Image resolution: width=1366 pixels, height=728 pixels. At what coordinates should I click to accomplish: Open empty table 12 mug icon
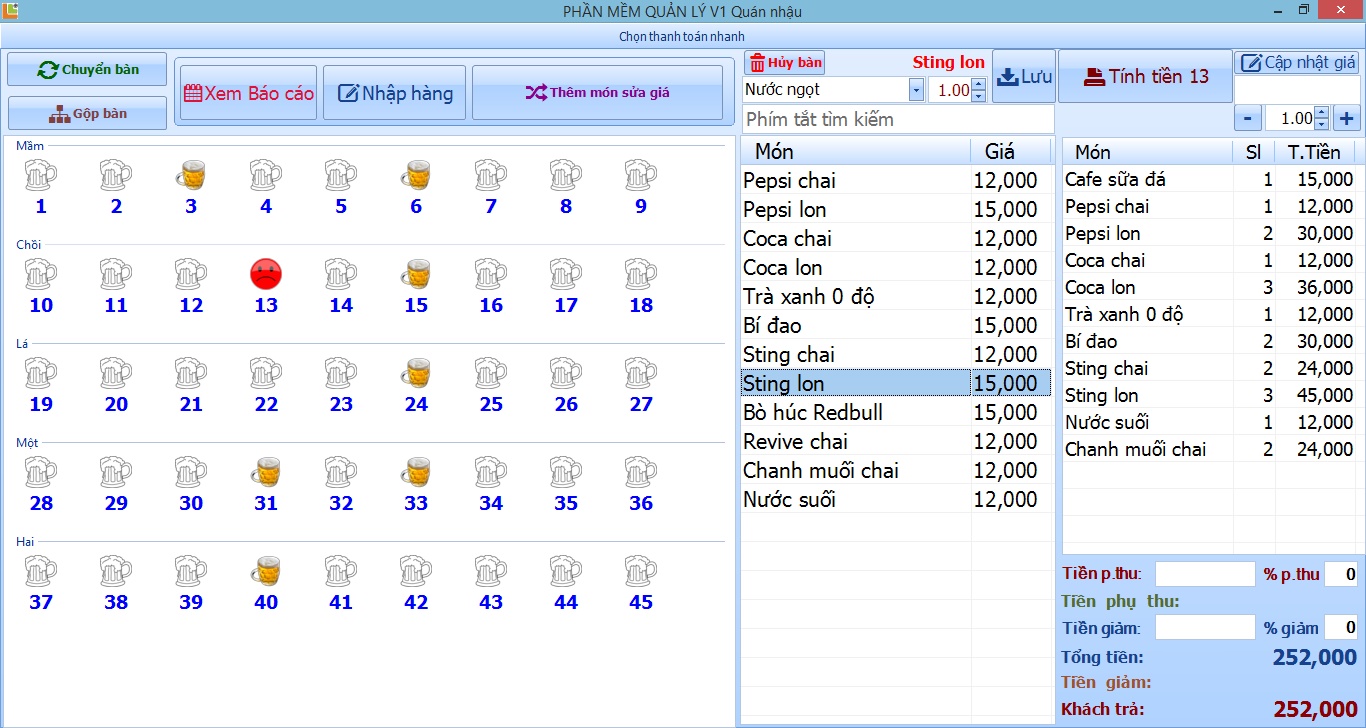tap(191, 274)
